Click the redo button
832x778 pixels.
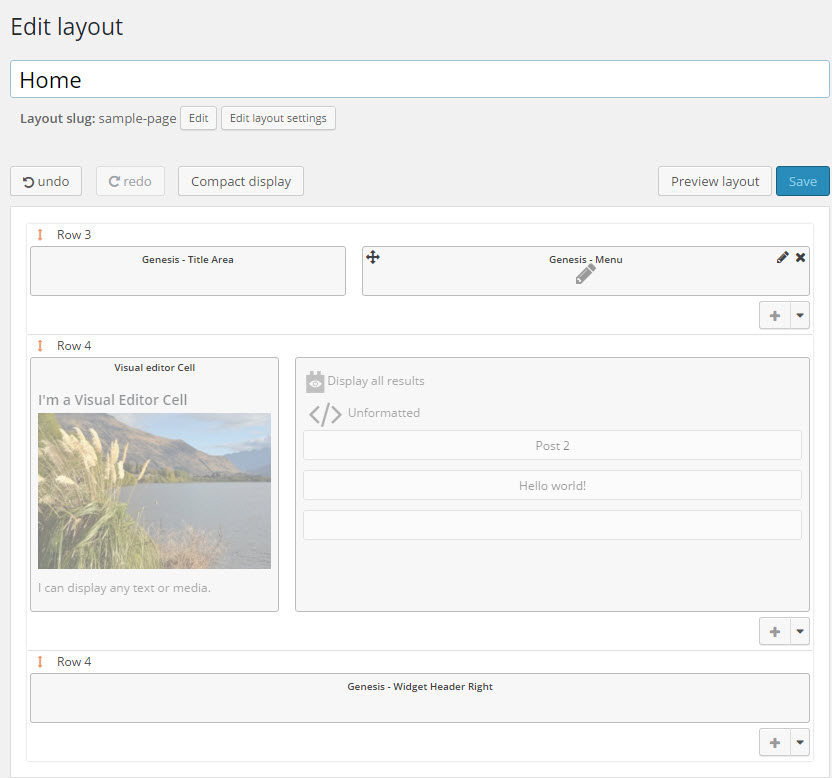click(130, 181)
